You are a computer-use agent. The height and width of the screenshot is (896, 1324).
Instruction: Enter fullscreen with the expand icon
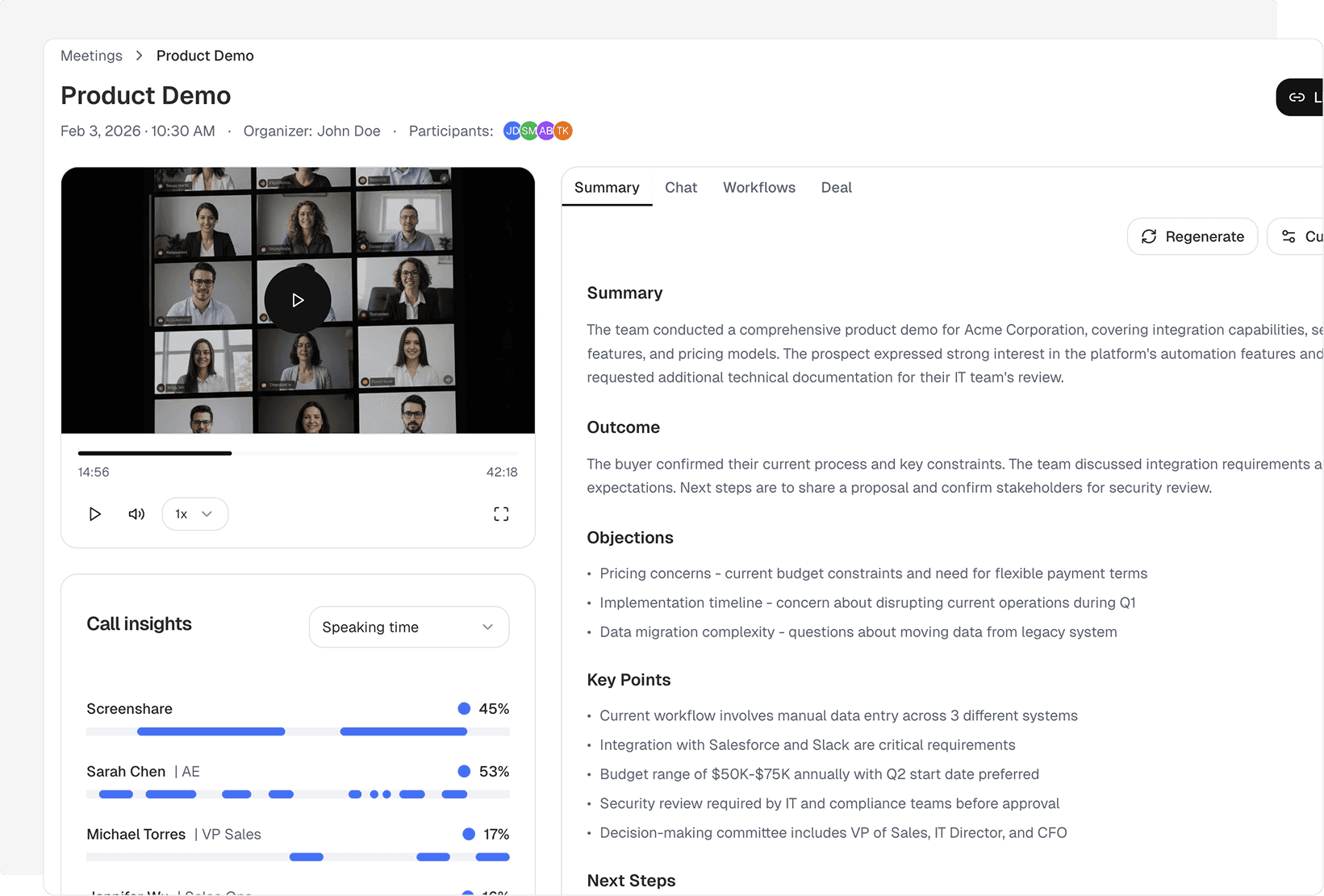pos(501,515)
